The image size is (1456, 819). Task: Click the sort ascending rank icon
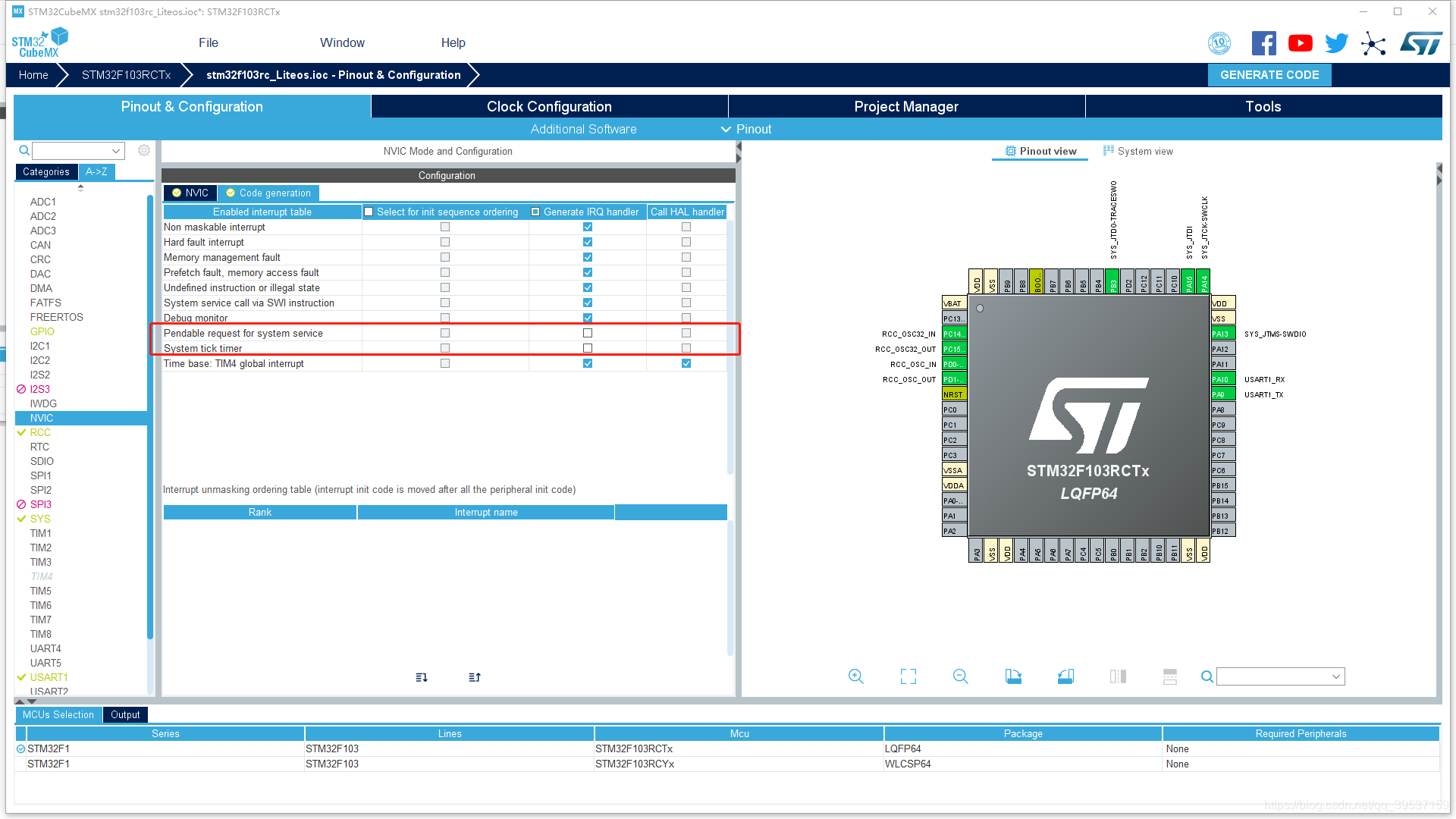[x=475, y=677]
